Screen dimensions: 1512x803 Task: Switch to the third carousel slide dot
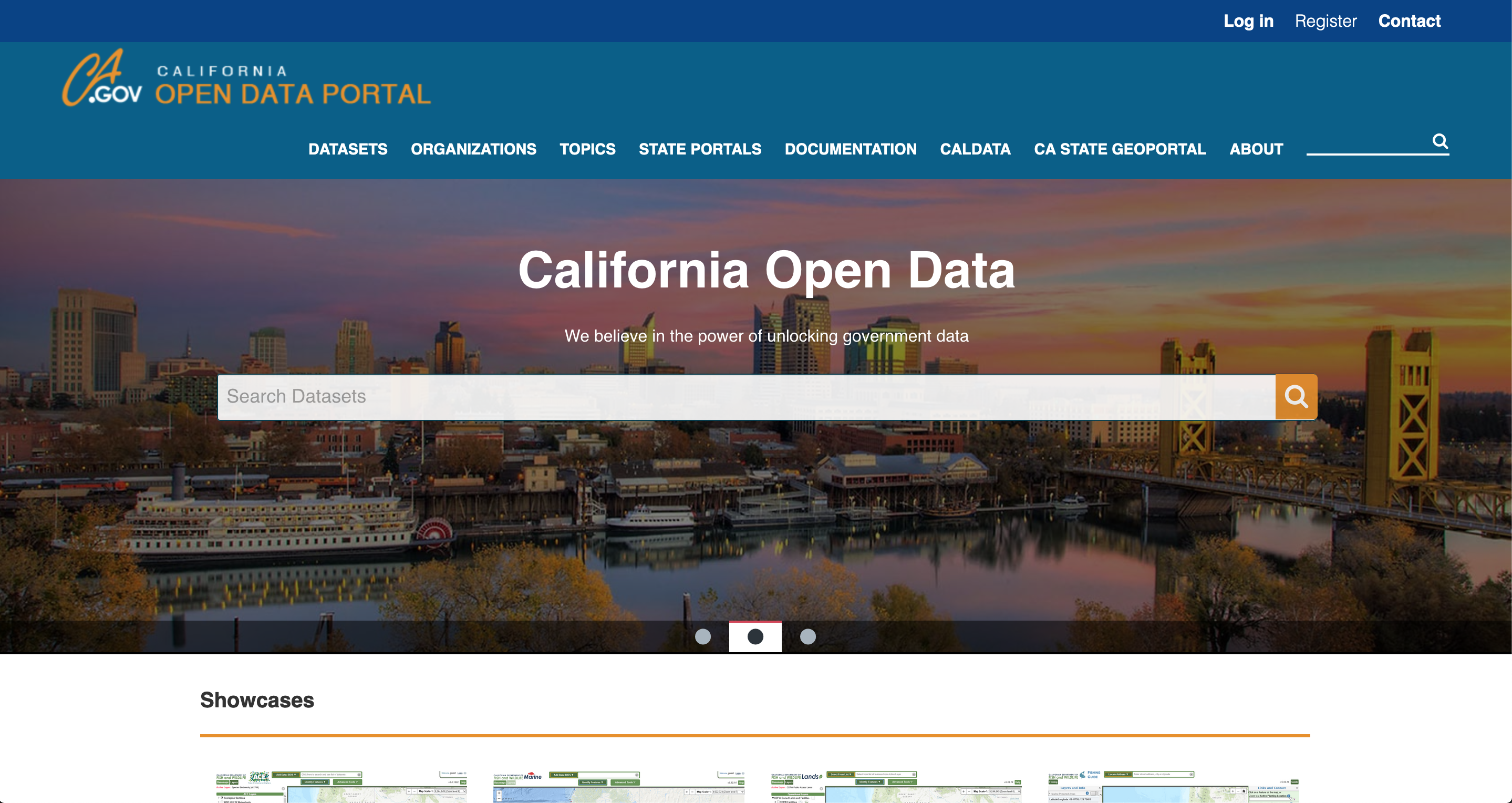807,636
